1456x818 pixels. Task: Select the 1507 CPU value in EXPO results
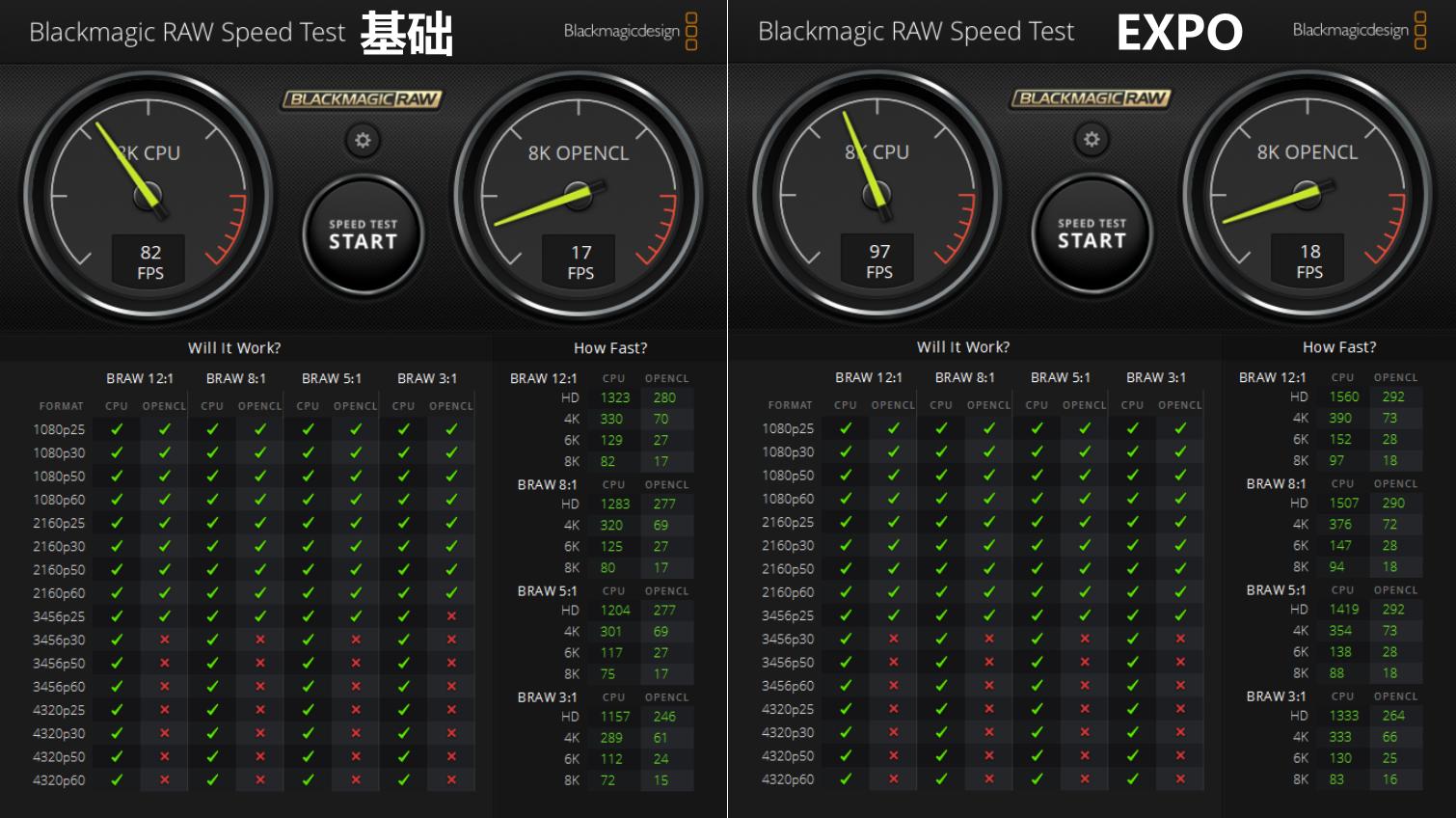click(x=1344, y=503)
